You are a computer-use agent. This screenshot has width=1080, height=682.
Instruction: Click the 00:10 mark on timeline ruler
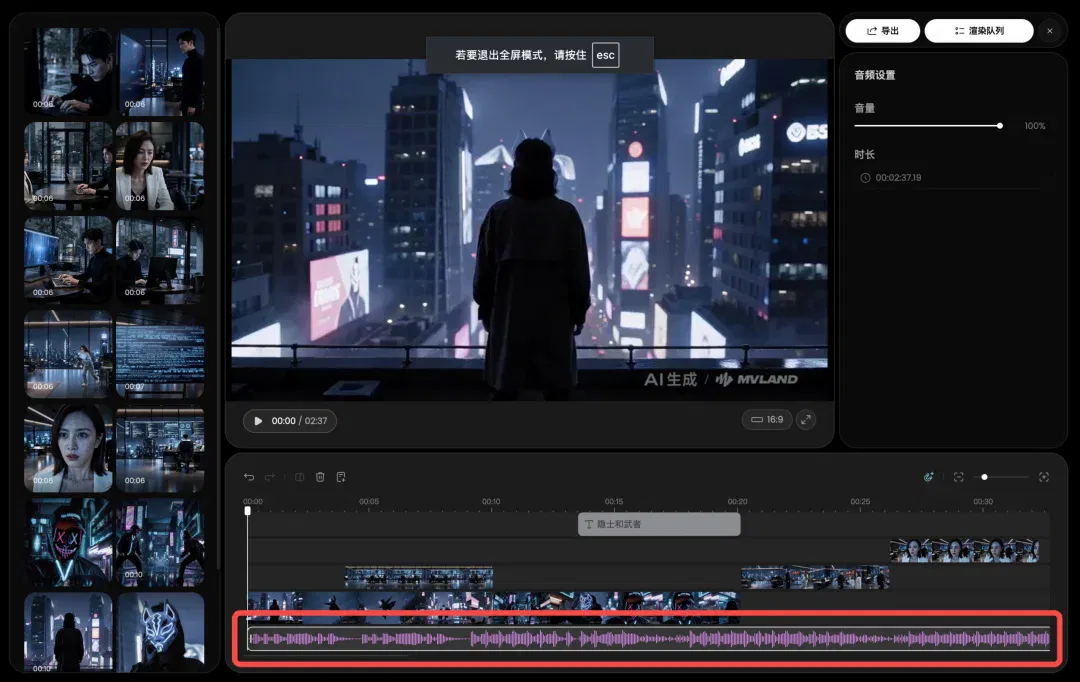point(491,502)
